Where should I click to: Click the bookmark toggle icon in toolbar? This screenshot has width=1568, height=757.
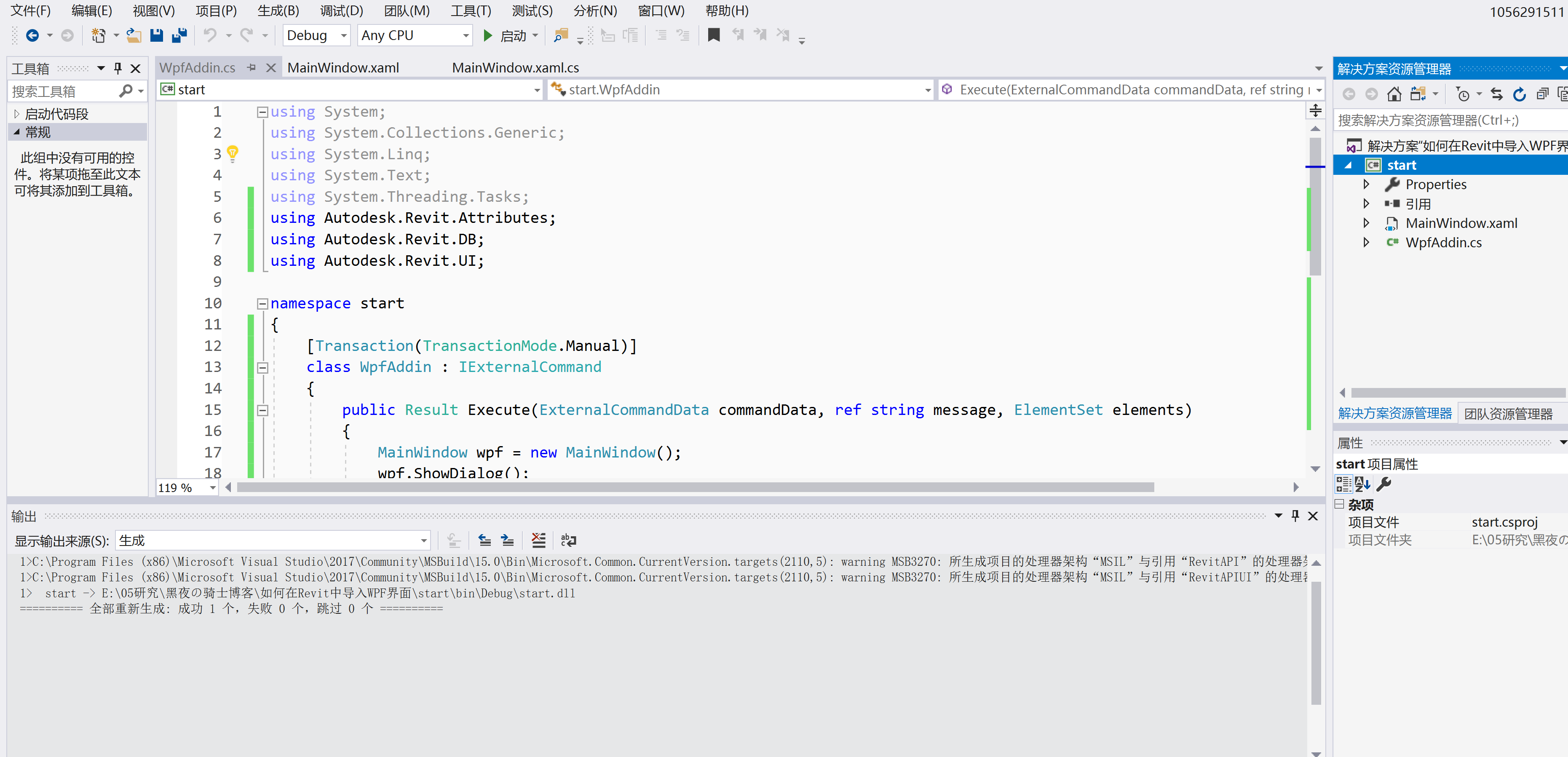[x=713, y=35]
